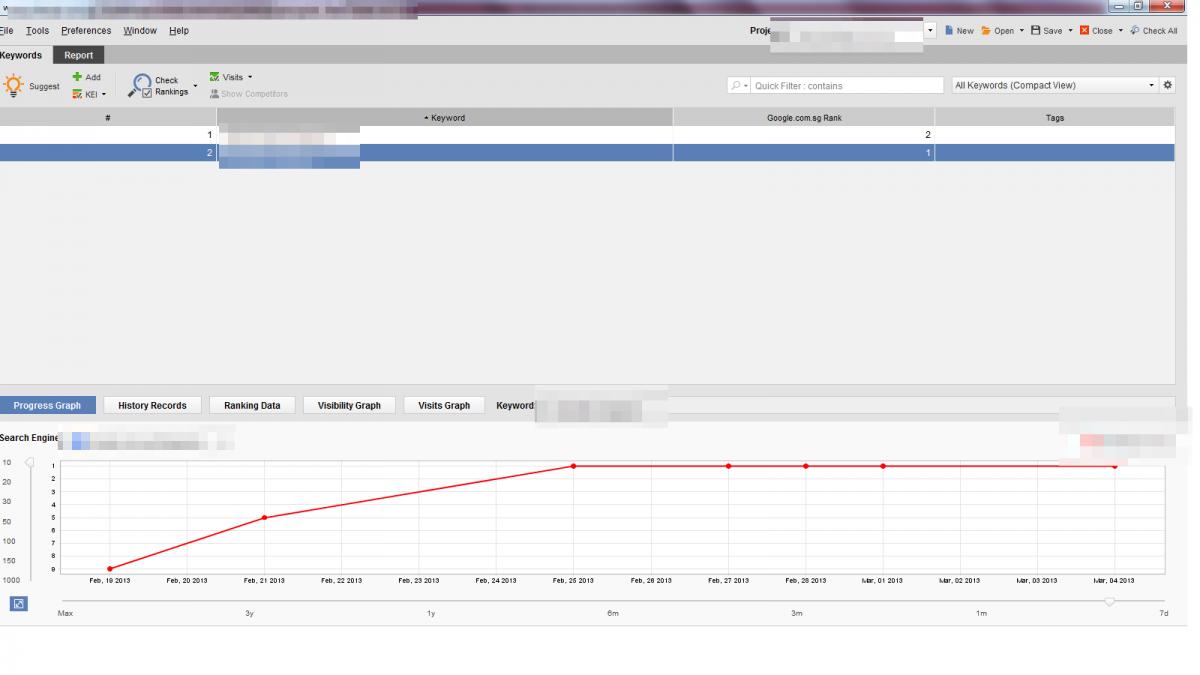Click the vertical rank scale slider handle
Image resolution: width=1200 pixels, height=675 pixels.
point(29,463)
